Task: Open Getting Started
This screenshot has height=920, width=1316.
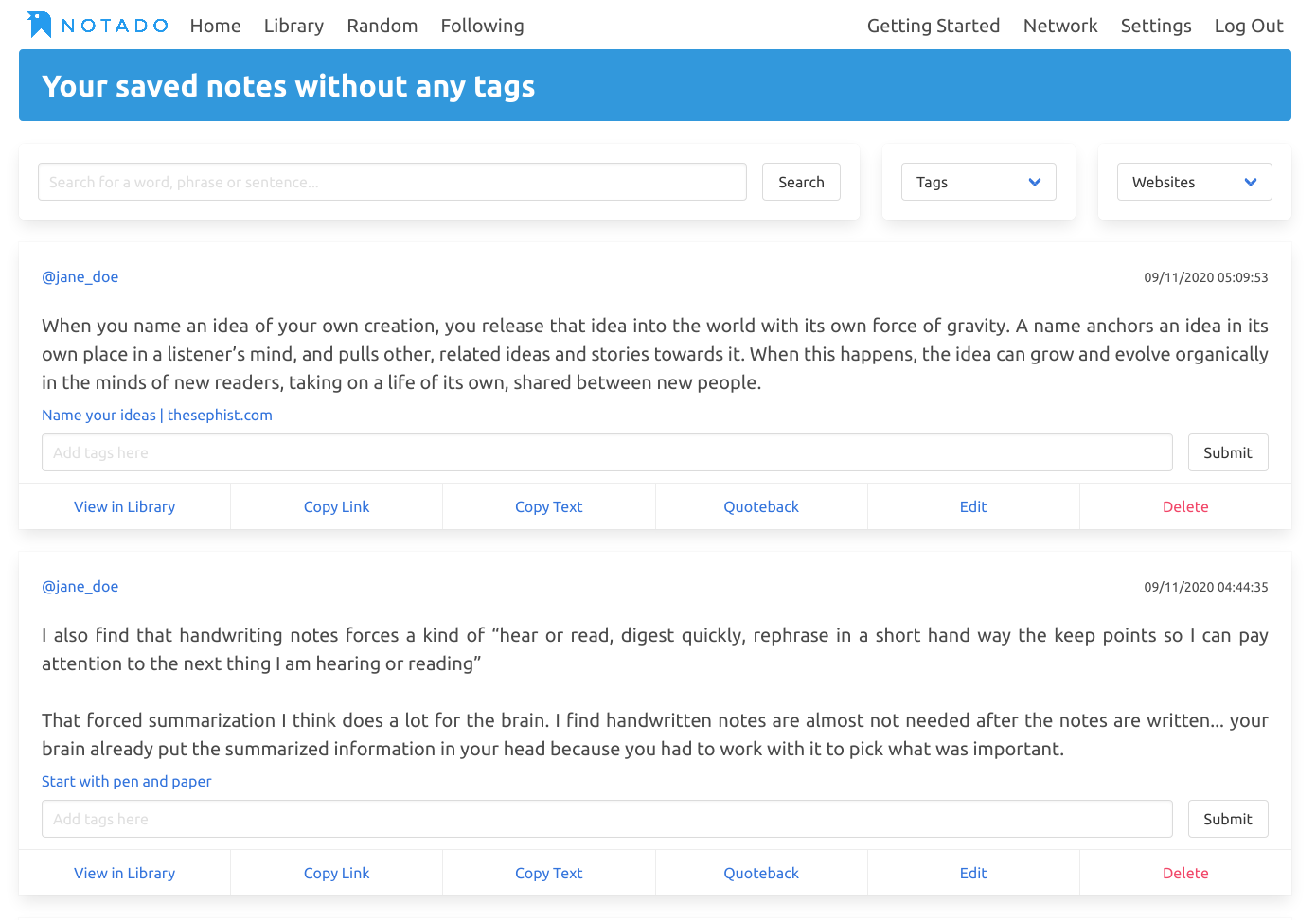Action: pyautogui.click(x=934, y=26)
